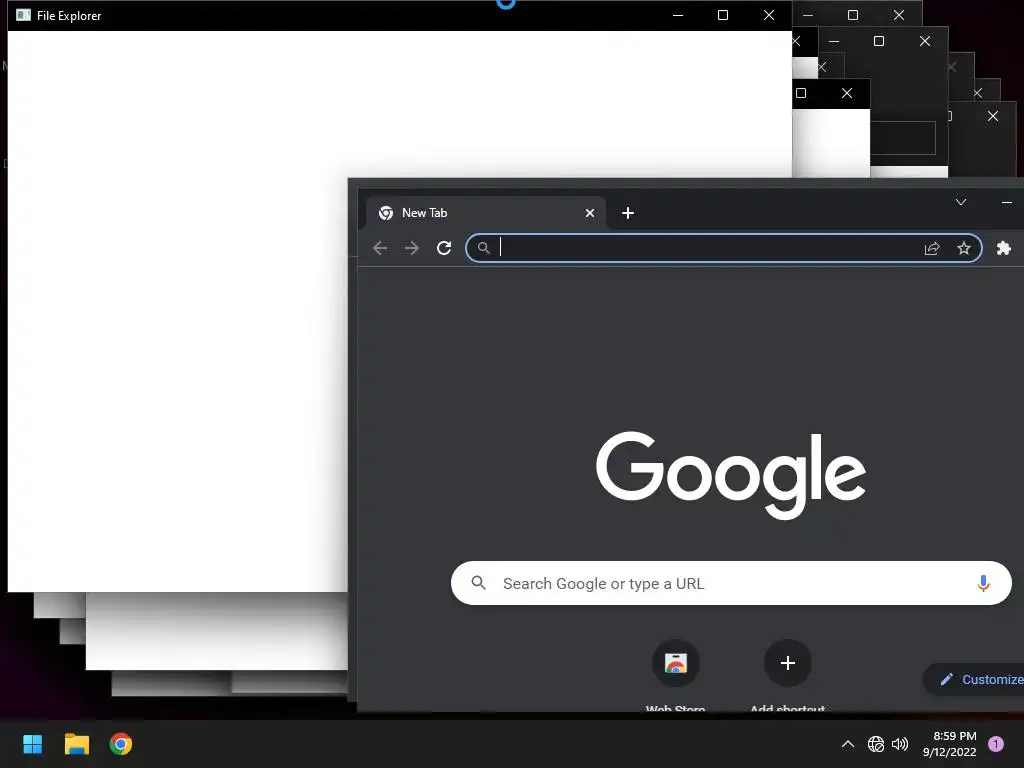Image resolution: width=1024 pixels, height=768 pixels.
Task: Click the magnifier icon in the address bar
Action: tap(483, 248)
